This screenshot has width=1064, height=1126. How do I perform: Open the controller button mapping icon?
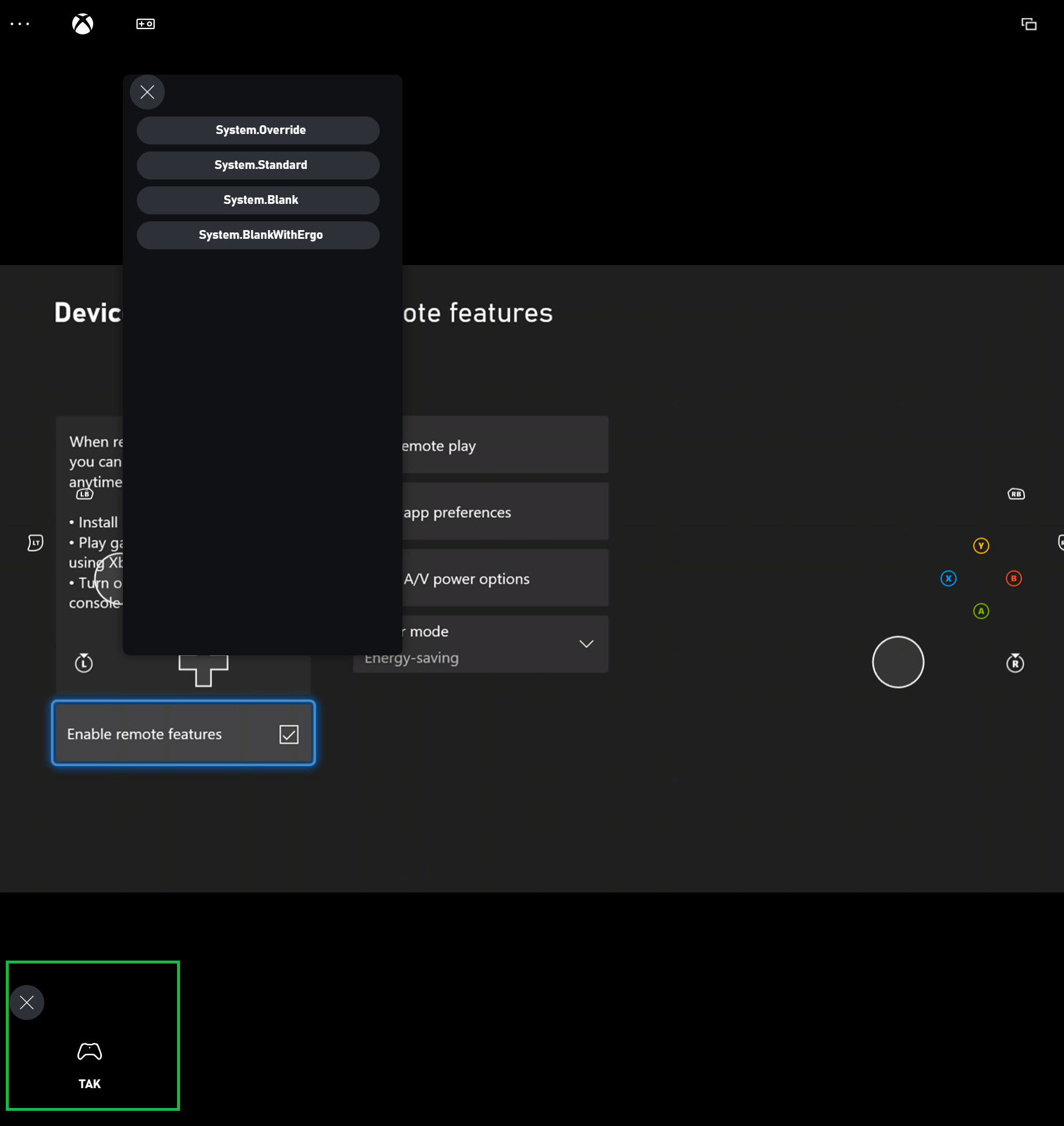pos(144,24)
